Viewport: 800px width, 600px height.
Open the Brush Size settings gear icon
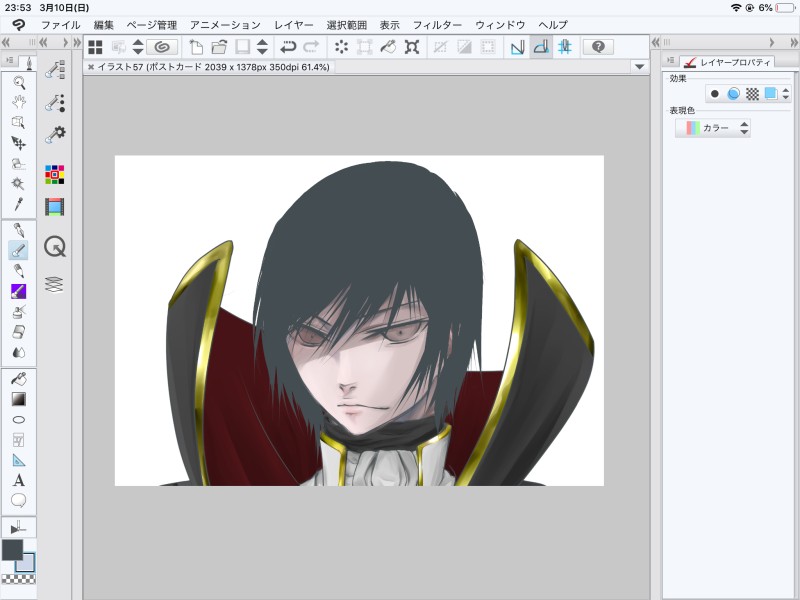click(x=55, y=135)
